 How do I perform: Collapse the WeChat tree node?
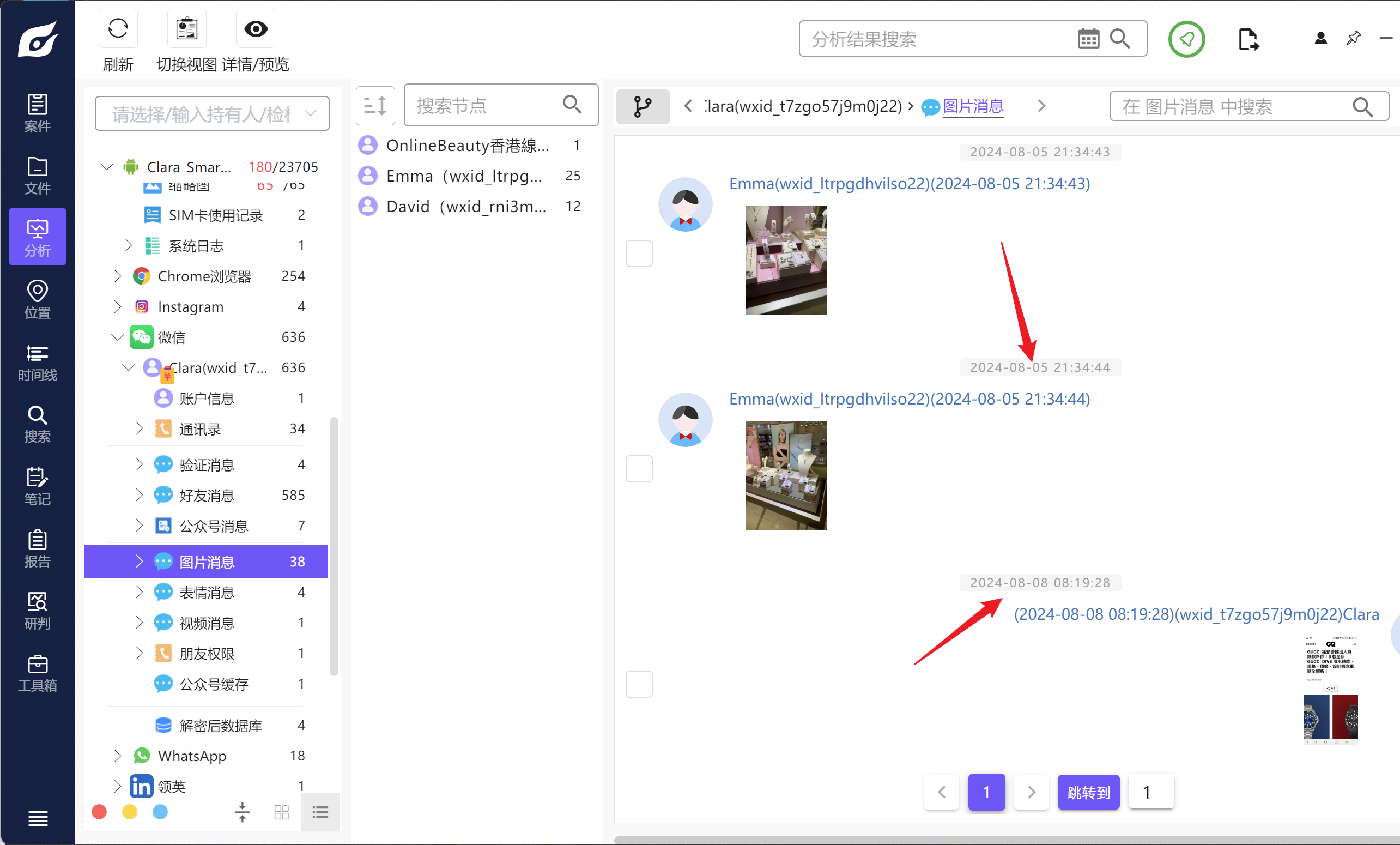[118, 337]
